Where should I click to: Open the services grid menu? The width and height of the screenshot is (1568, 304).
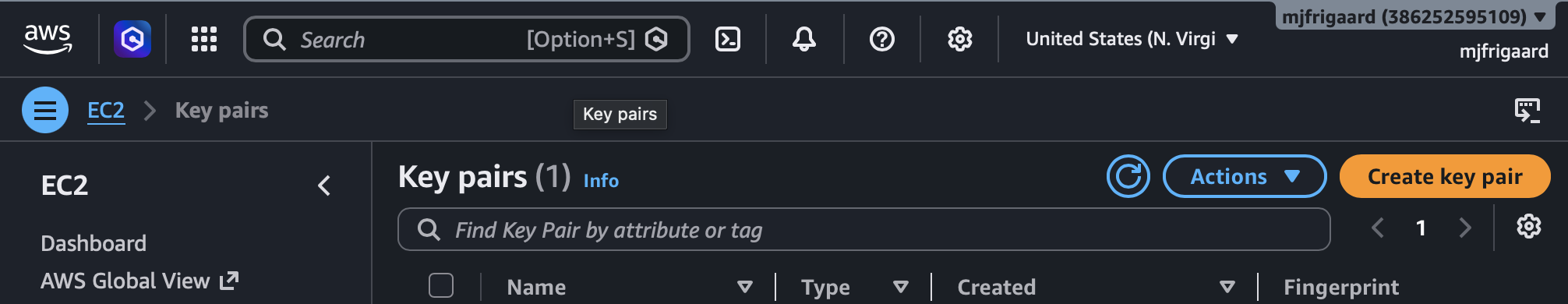click(x=204, y=39)
